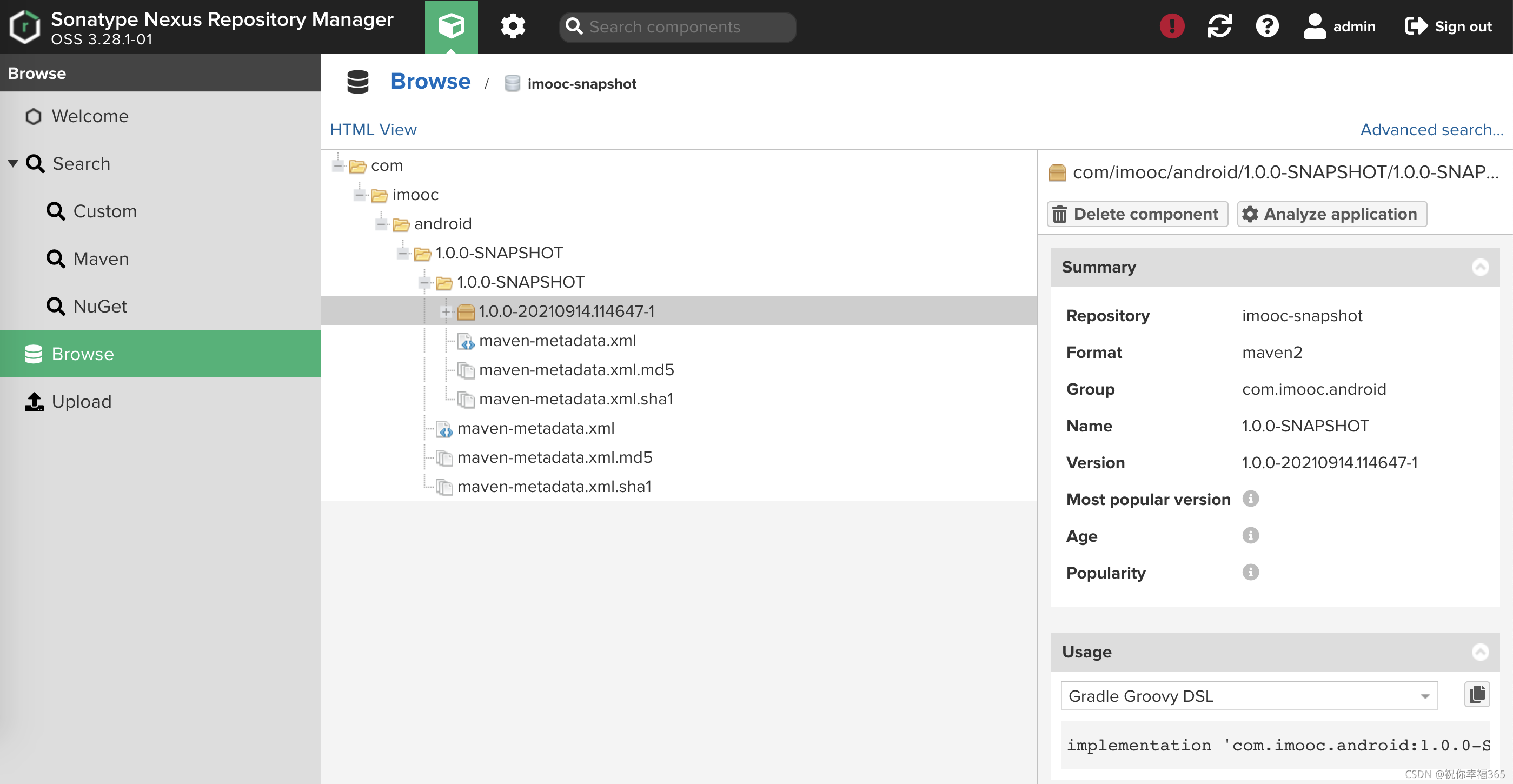
Task: Click the Most popular version info icon
Action: pyautogui.click(x=1250, y=499)
